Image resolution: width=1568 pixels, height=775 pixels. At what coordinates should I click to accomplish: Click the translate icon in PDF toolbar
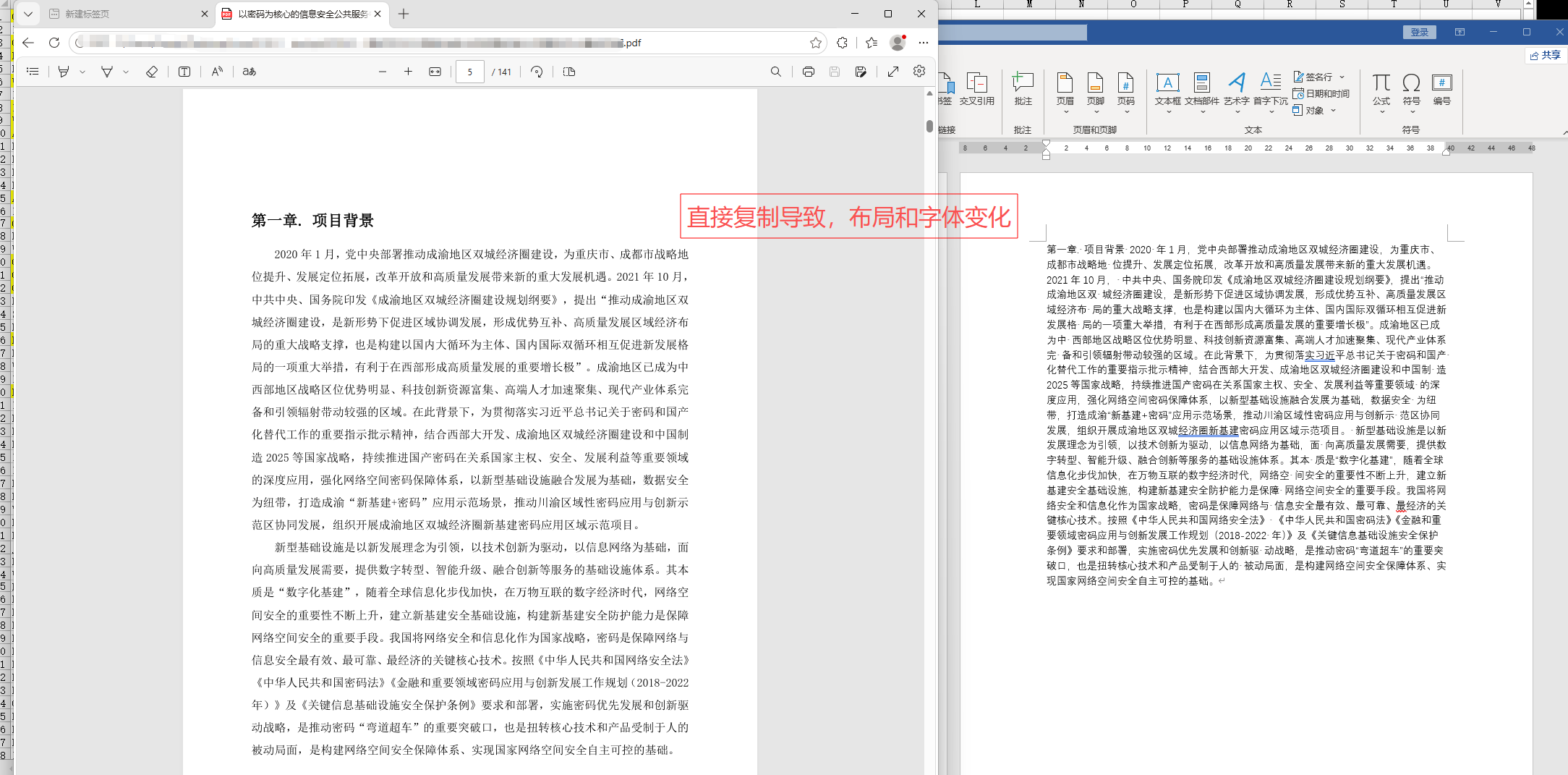(x=250, y=72)
